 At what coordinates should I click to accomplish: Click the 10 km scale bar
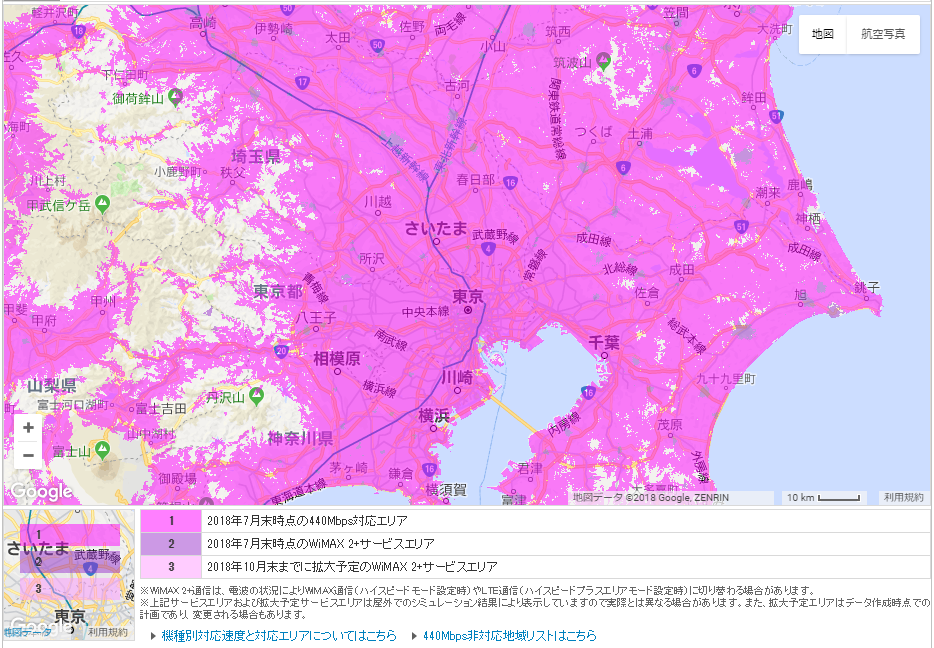pyautogui.click(x=824, y=497)
